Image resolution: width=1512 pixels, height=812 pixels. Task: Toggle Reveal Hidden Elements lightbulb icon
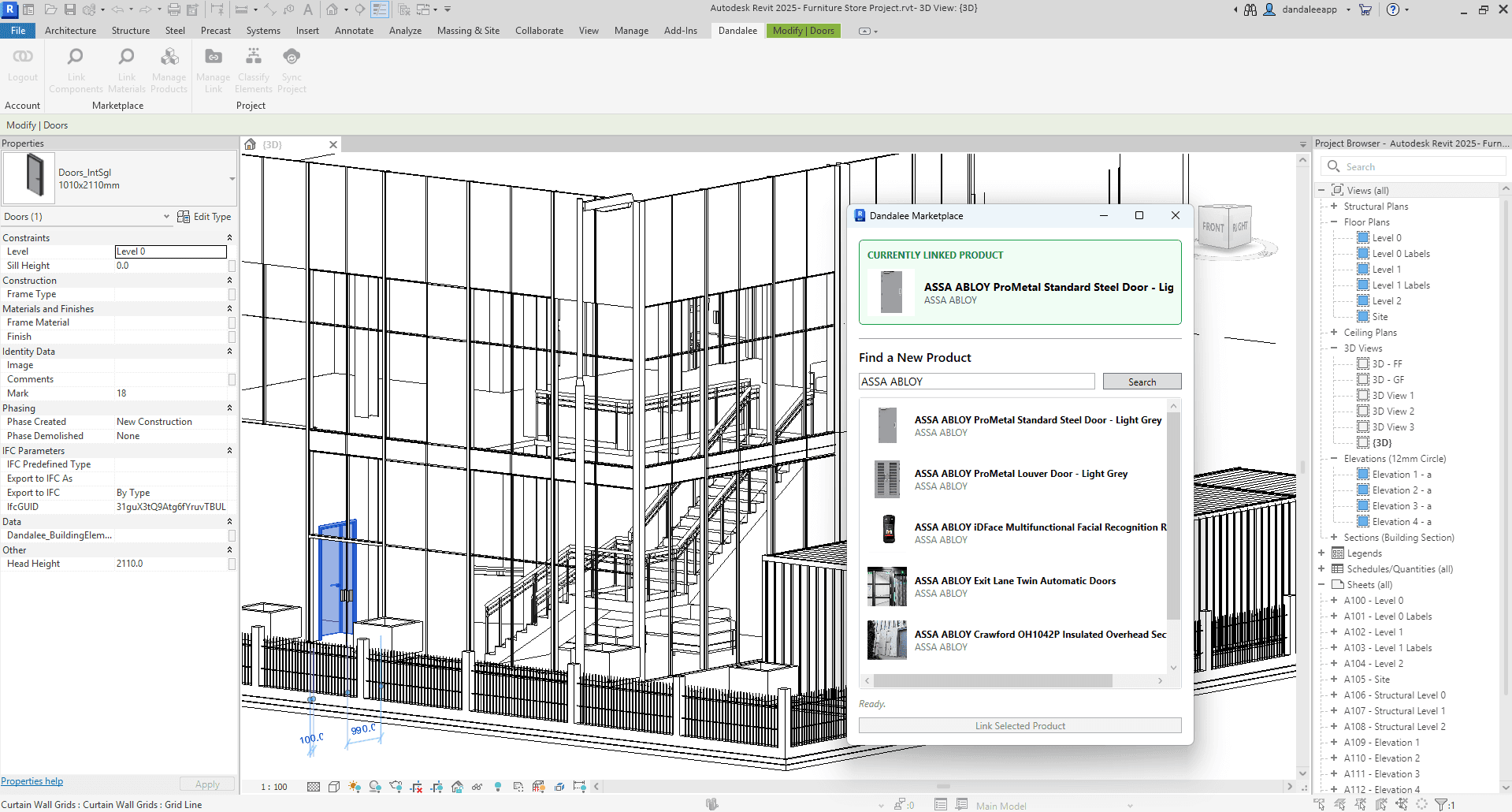[x=498, y=787]
